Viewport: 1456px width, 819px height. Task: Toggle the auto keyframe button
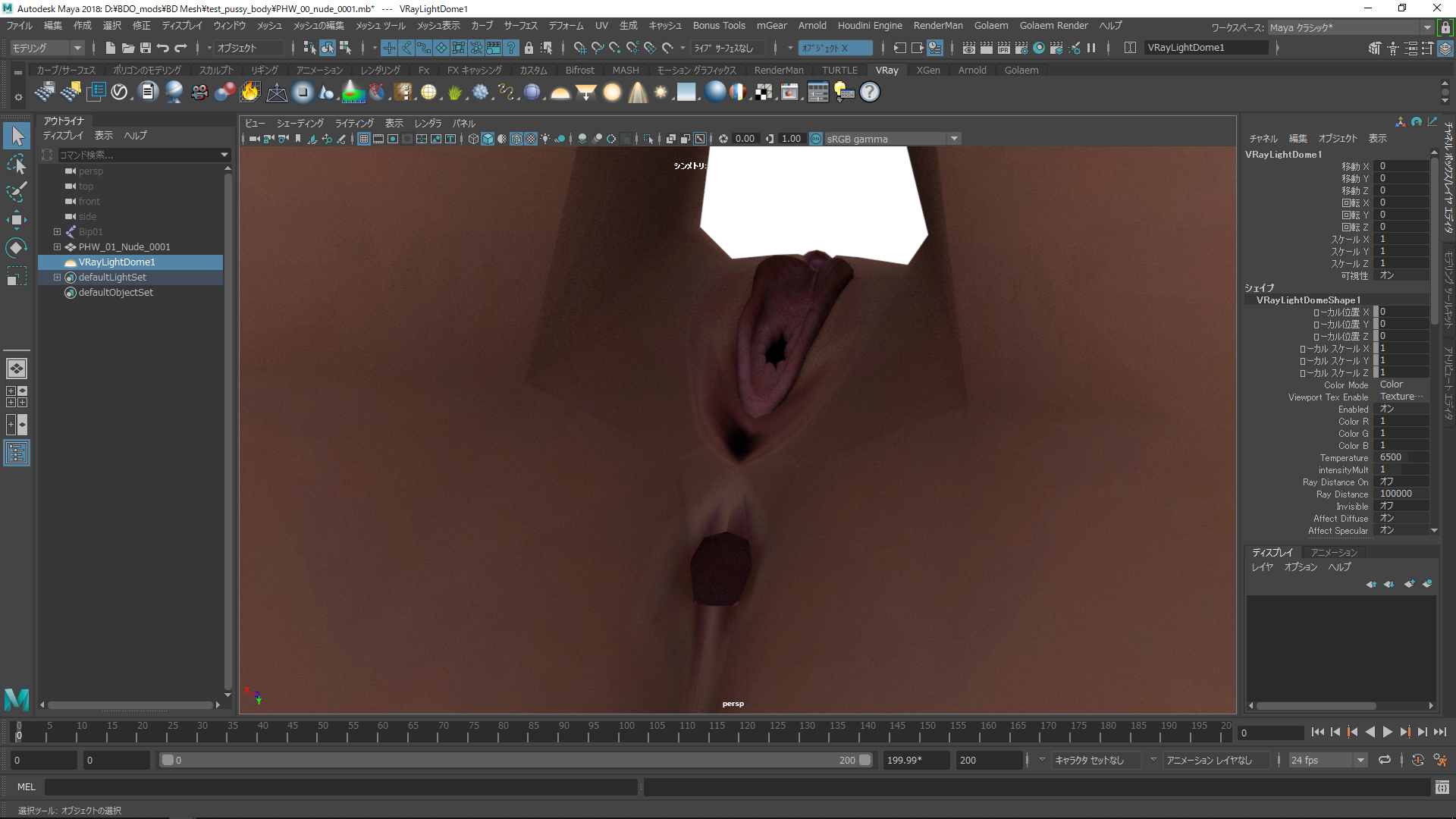[1417, 760]
